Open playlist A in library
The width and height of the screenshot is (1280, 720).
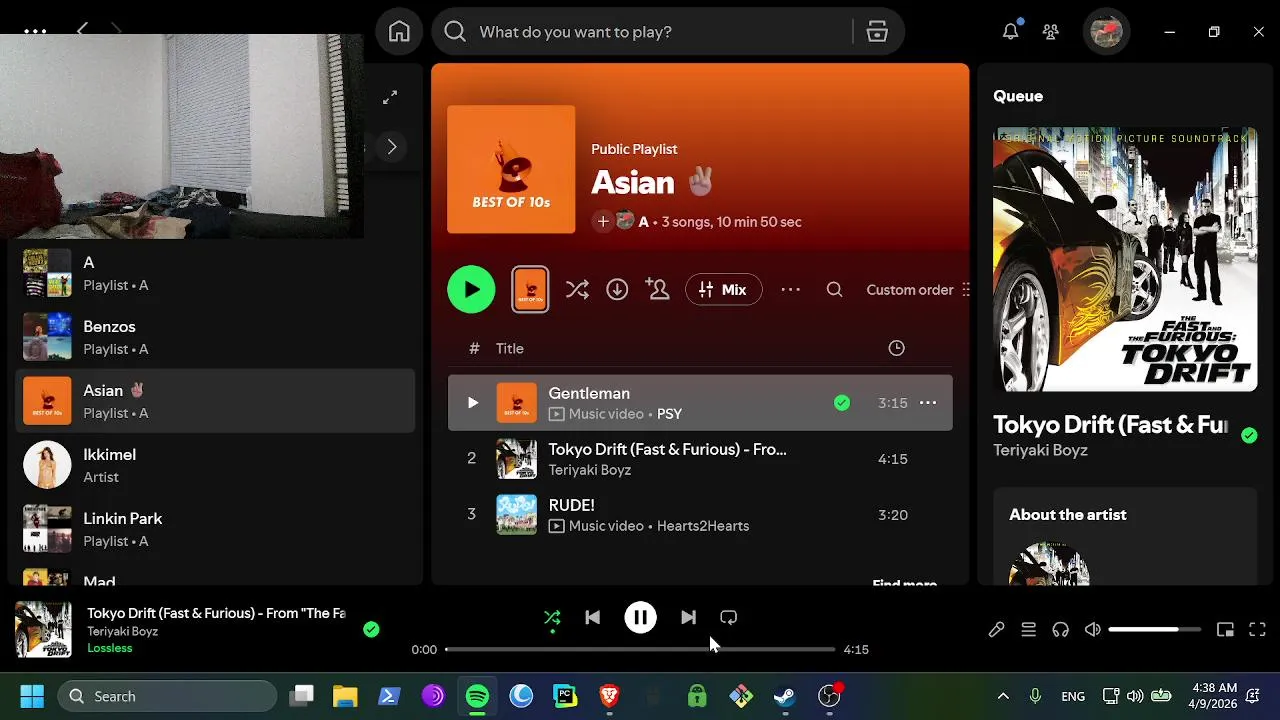(215, 273)
